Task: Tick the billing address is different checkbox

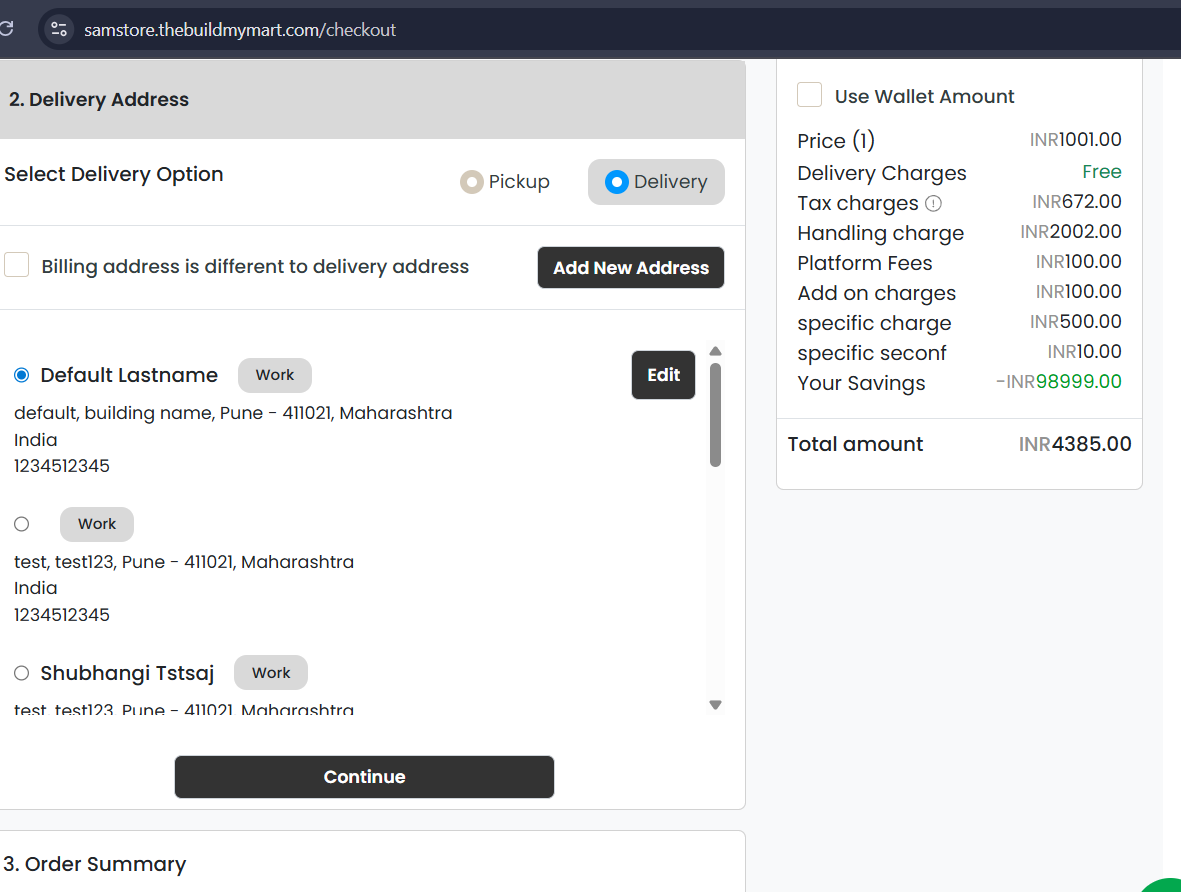Action: tap(17, 265)
